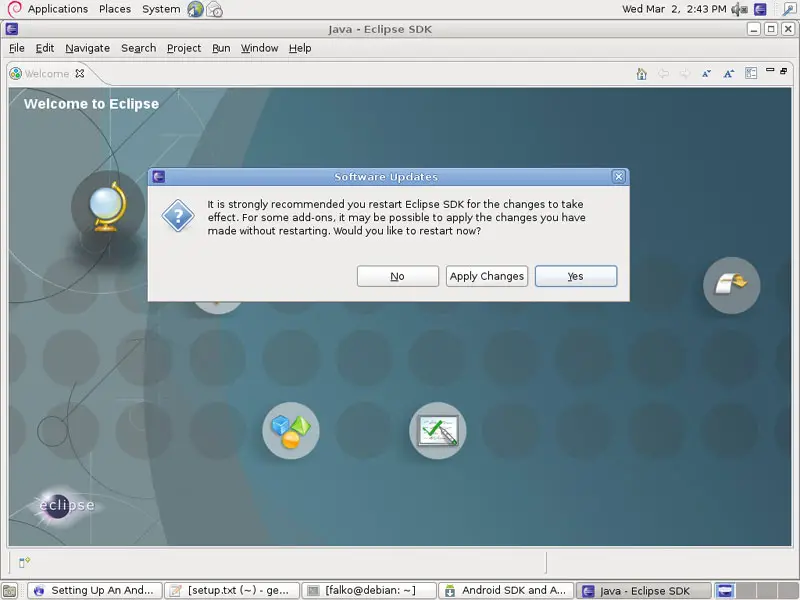
Task: Launch mail client from top panel
Action: (214, 9)
